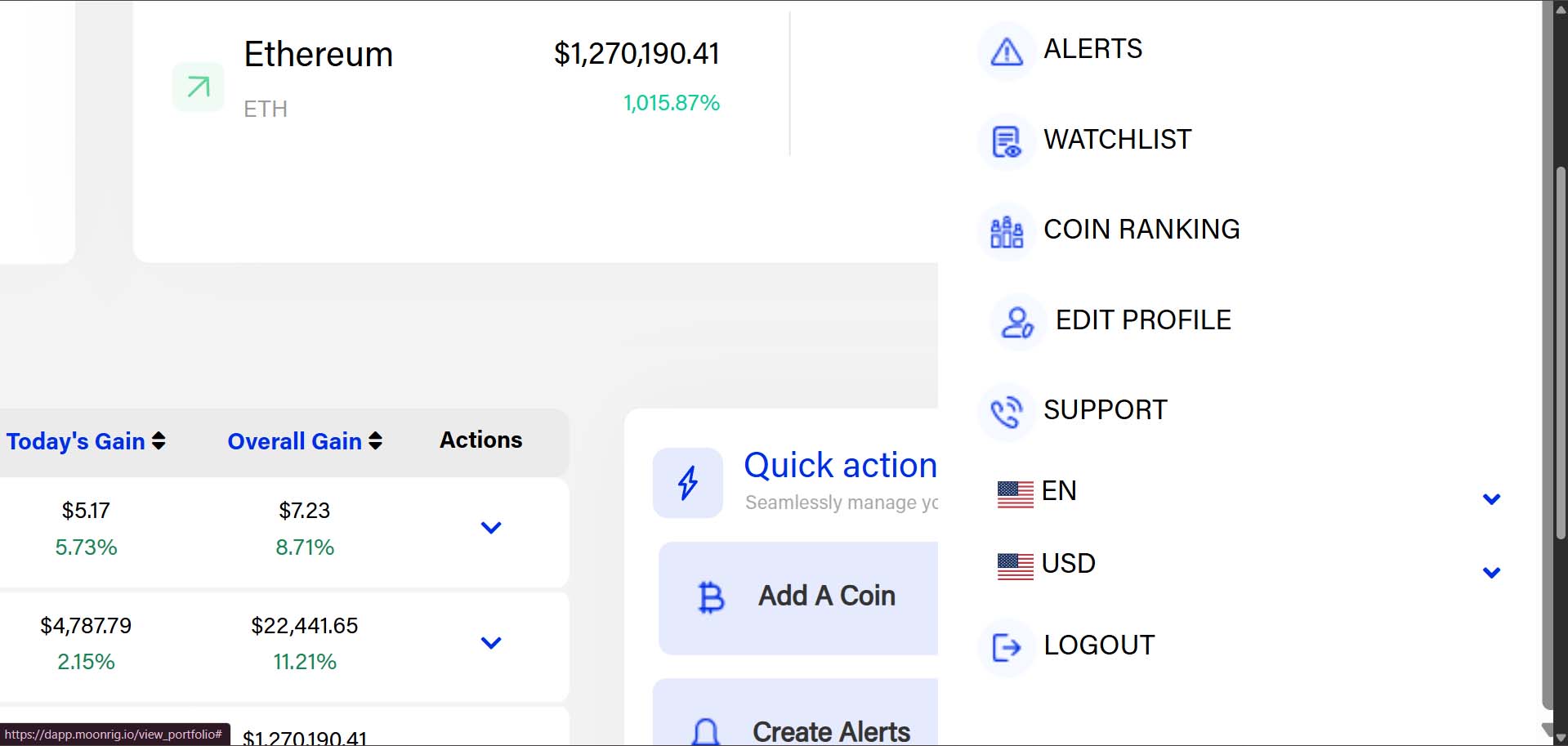Sort by Overall Gain arrows

pyautogui.click(x=375, y=441)
